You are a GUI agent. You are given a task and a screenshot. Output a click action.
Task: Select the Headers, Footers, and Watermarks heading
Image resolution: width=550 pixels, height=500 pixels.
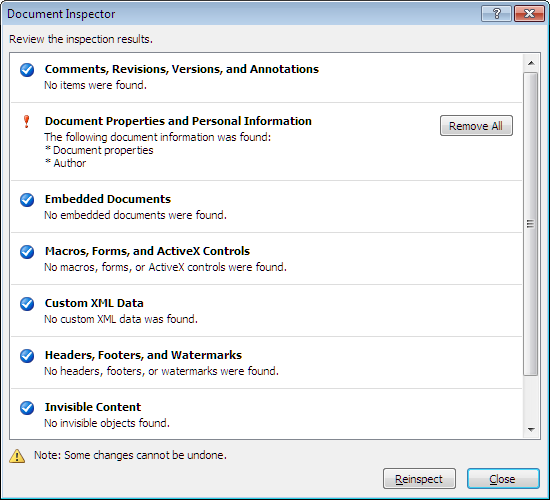click(x=143, y=355)
